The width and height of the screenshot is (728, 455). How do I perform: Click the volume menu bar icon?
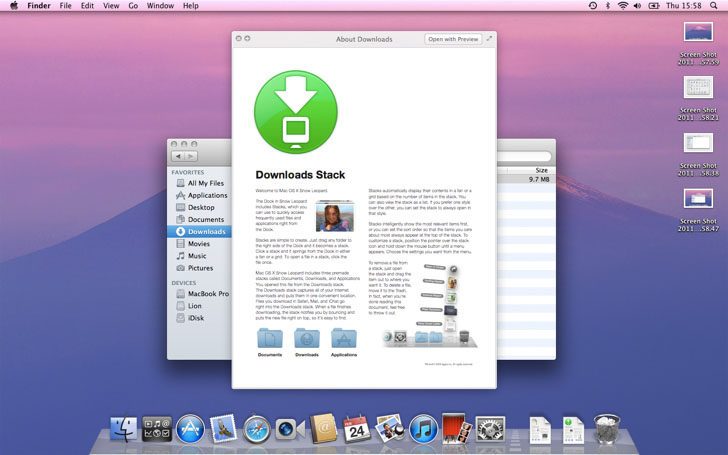[x=637, y=6]
